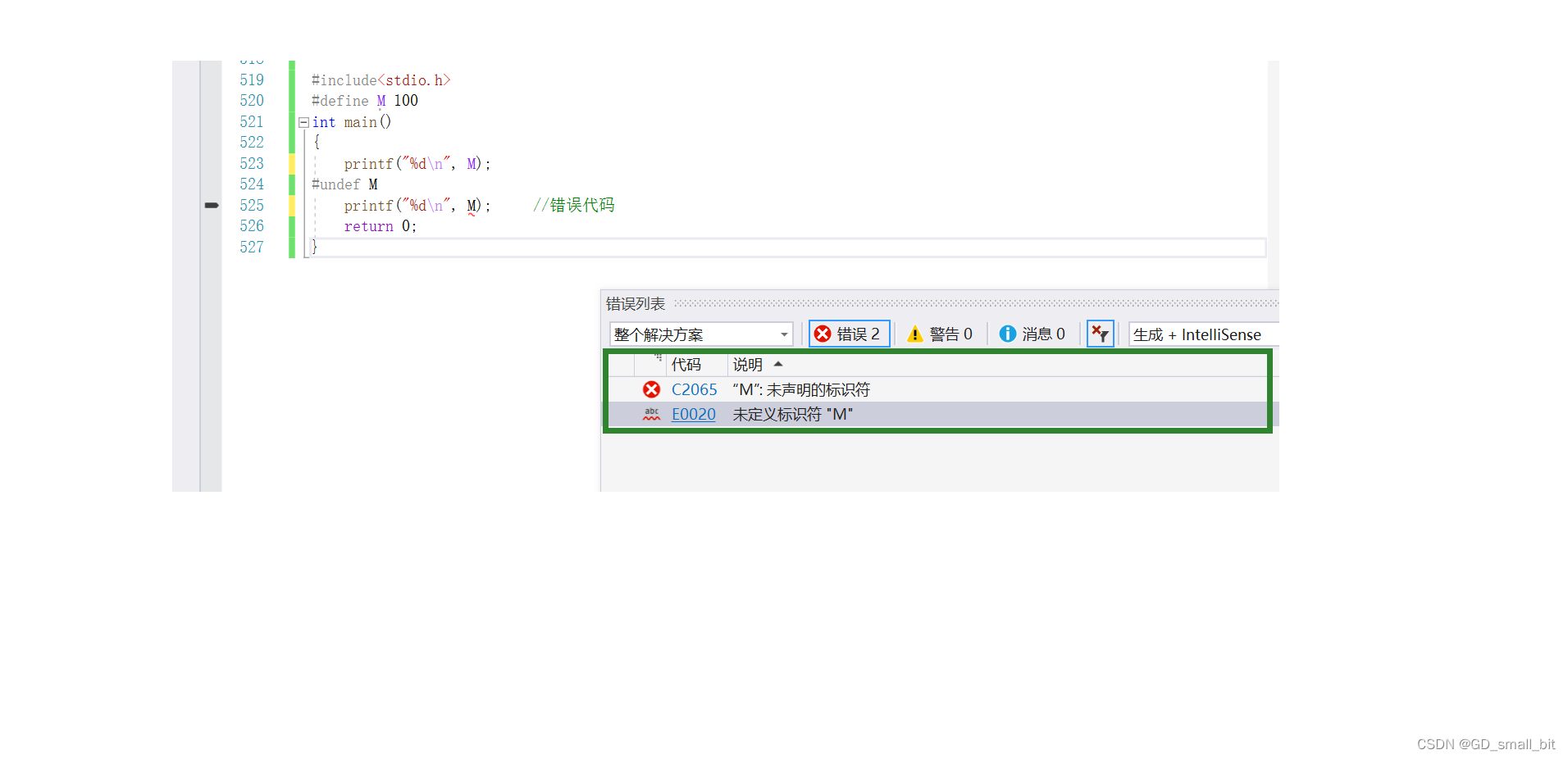The height and width of the screenshot is (759, 1568).
Task: Sort by the 代码 column header
Action: tap(686, 365)
